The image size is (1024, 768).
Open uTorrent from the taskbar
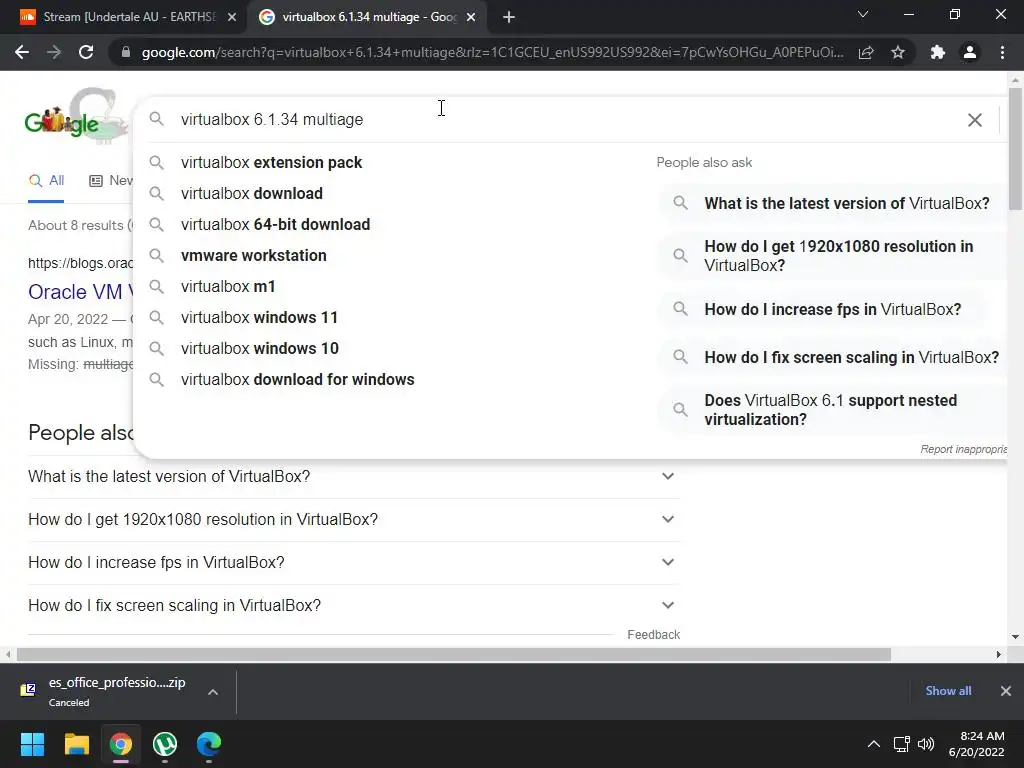165,744
